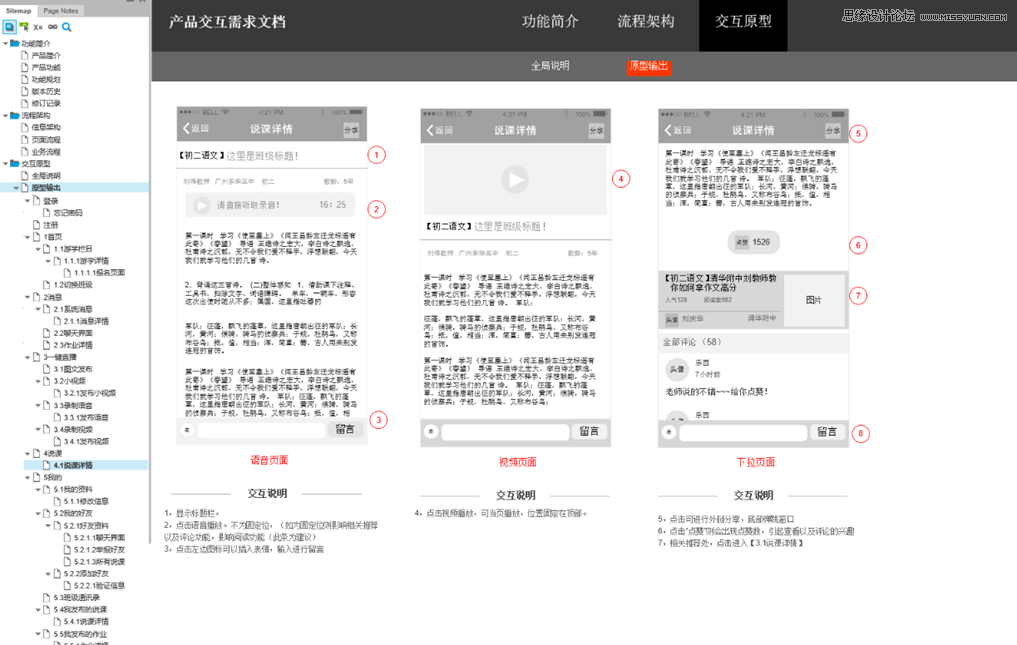Screen dimensions: 1017x645
Task: Click the 留言 button on the 语音页面 mockup
Action: [345, 430]
